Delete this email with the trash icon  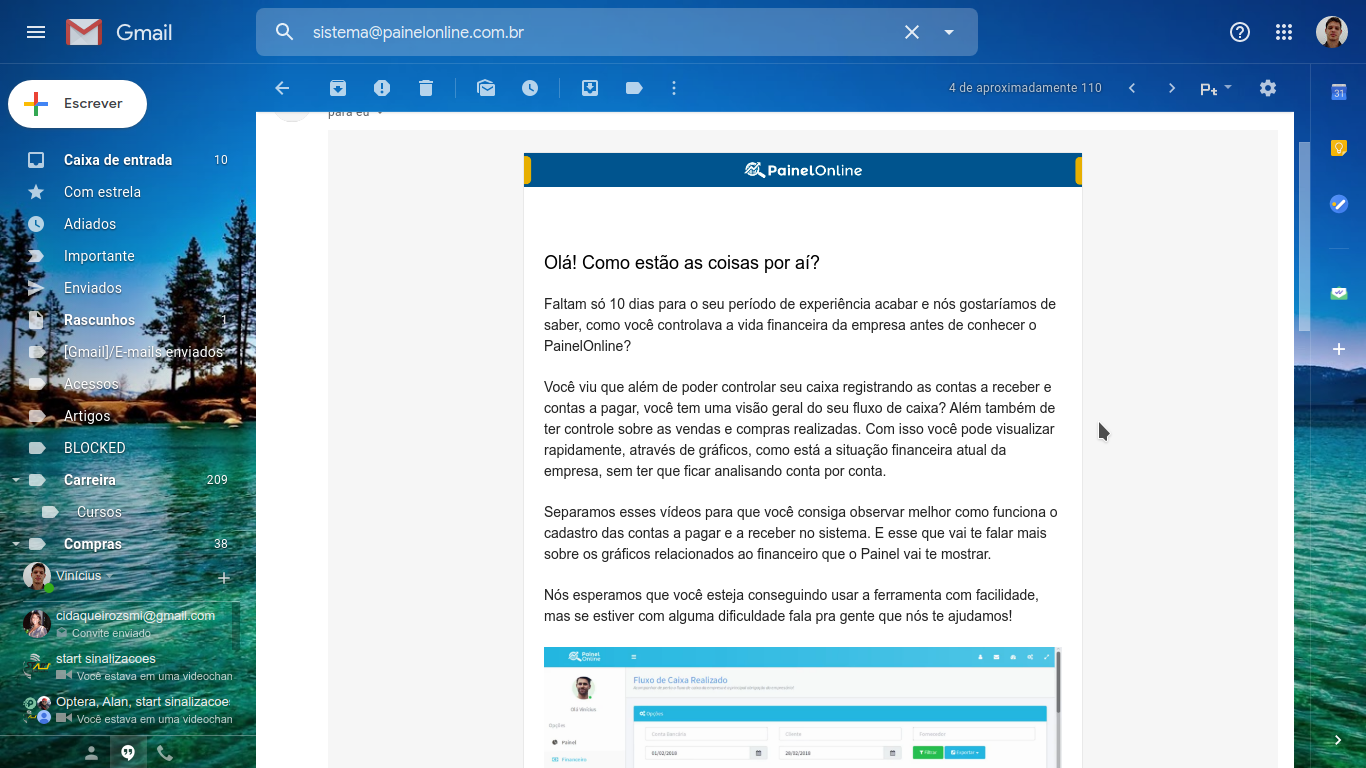pyautogui.click(x=426, y=88)
